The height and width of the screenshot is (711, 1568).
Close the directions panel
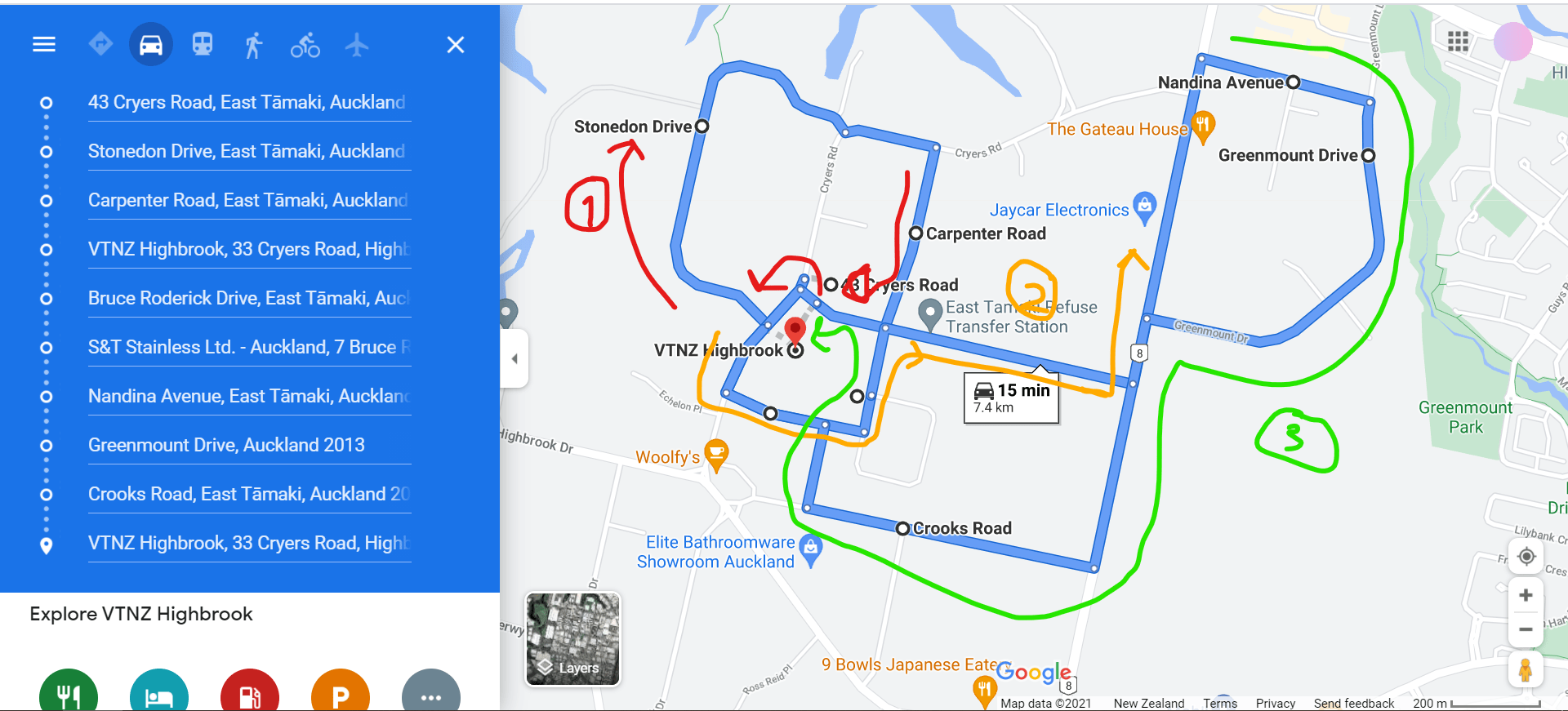pyautogui.click(x=456, y=45)
